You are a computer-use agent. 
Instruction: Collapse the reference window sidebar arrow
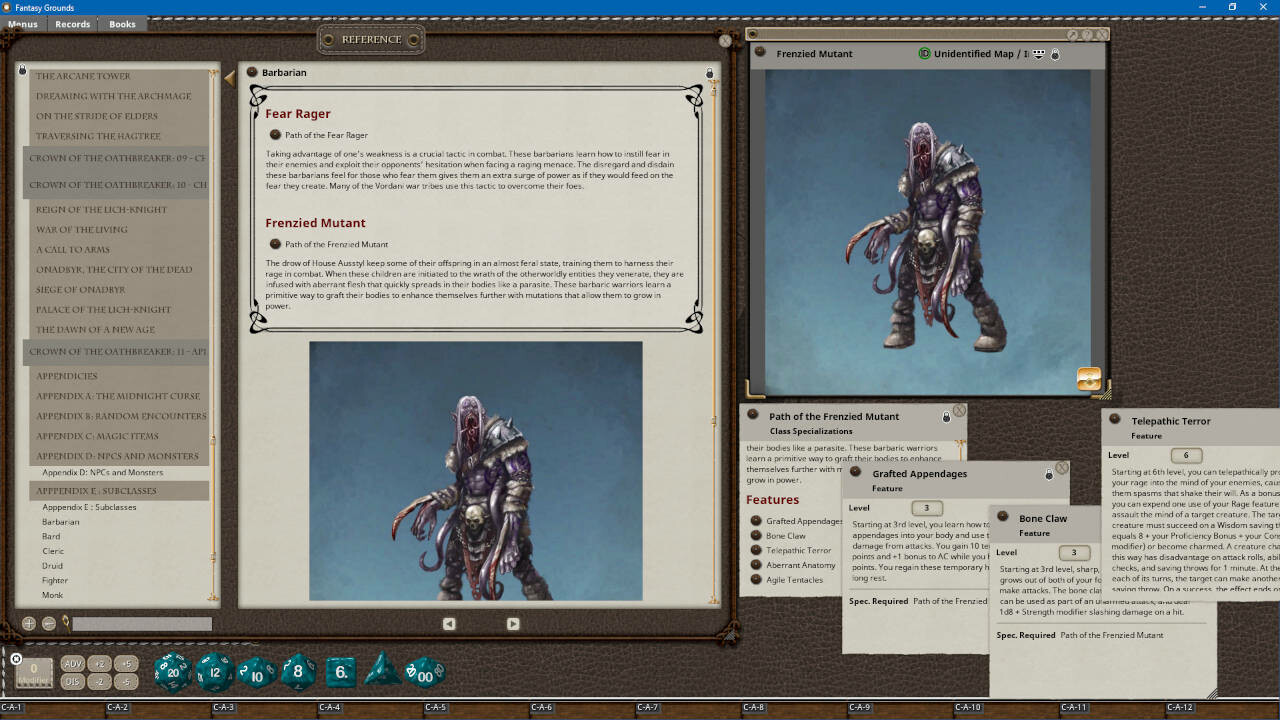tap(231, 77)
